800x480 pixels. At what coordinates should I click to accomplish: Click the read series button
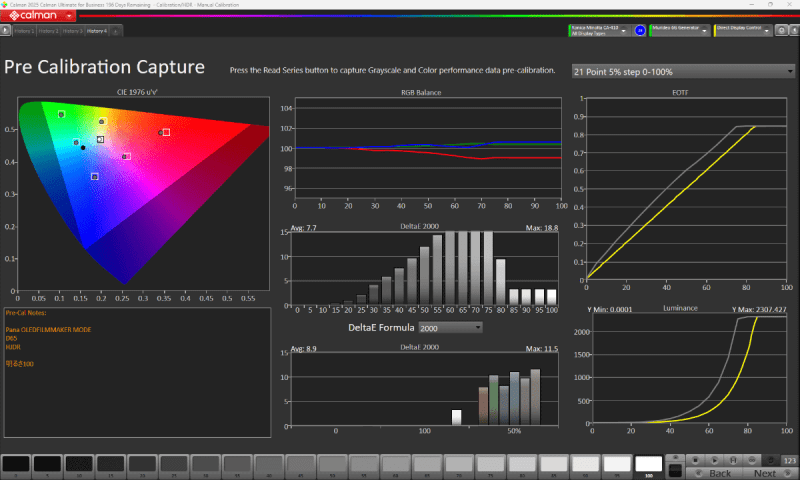(733, 459)
